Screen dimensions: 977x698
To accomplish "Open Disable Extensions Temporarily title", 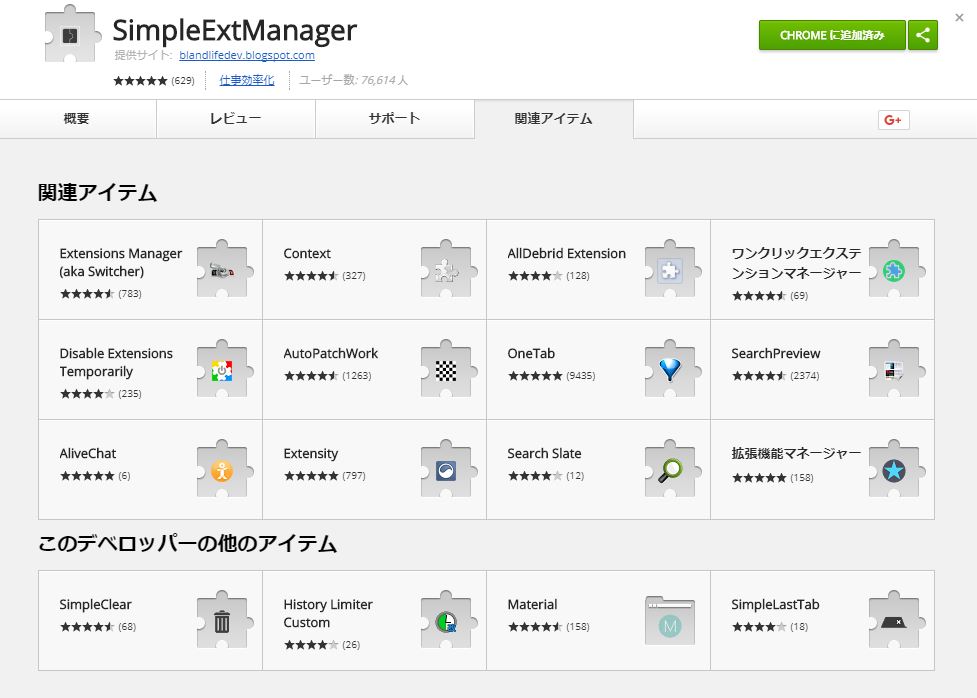I will click(116, 362).
